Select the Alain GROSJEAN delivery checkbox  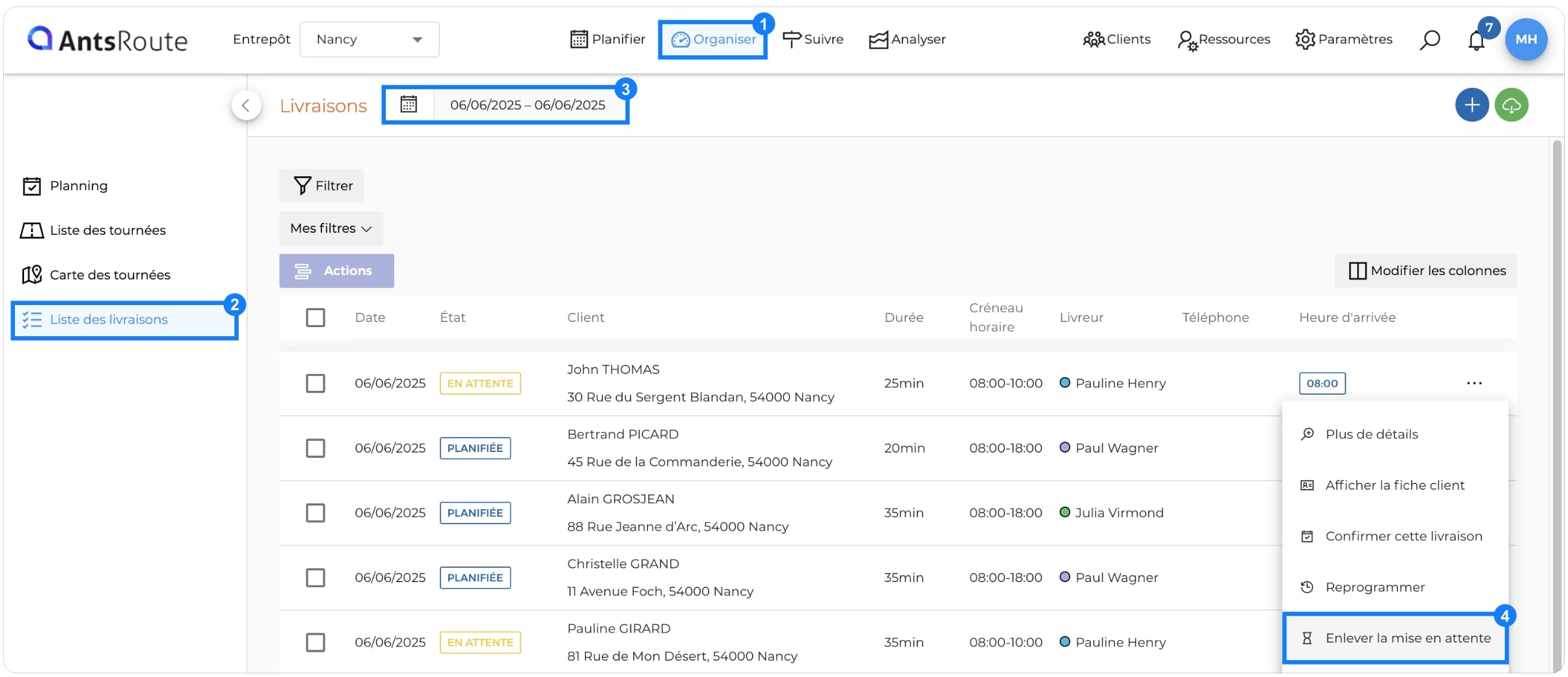(316, 512)
